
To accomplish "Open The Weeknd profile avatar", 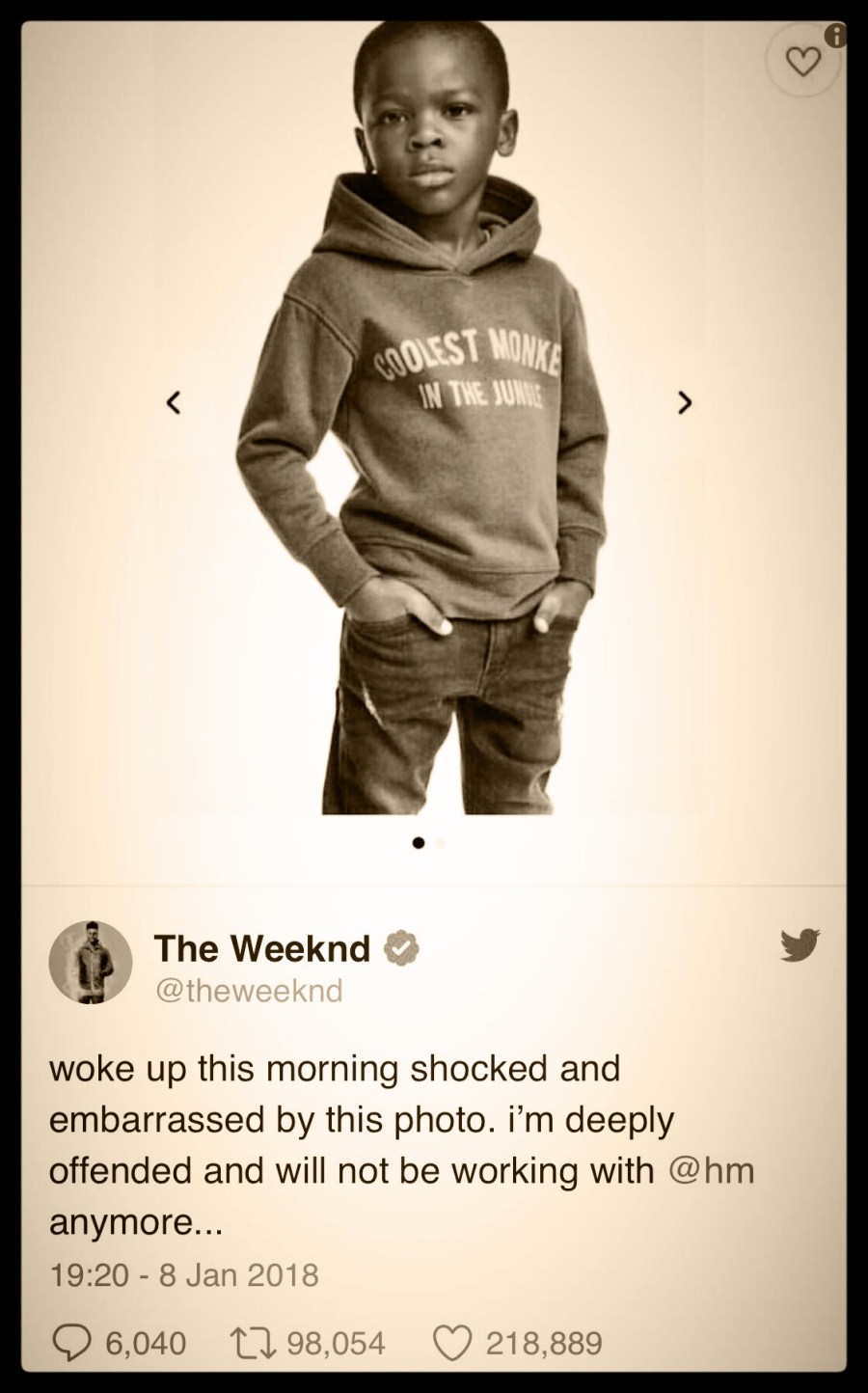I will [x=91, y=962].
